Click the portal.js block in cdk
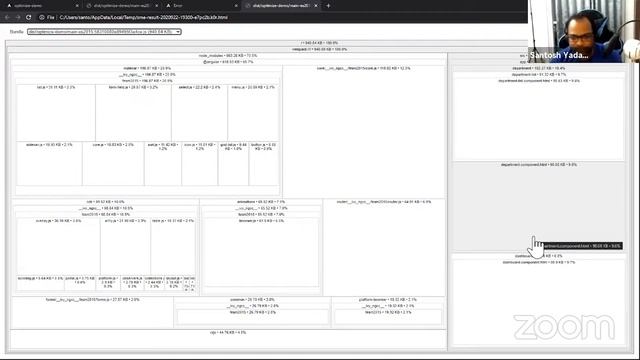Screen dimensions: 640x360 80,283
